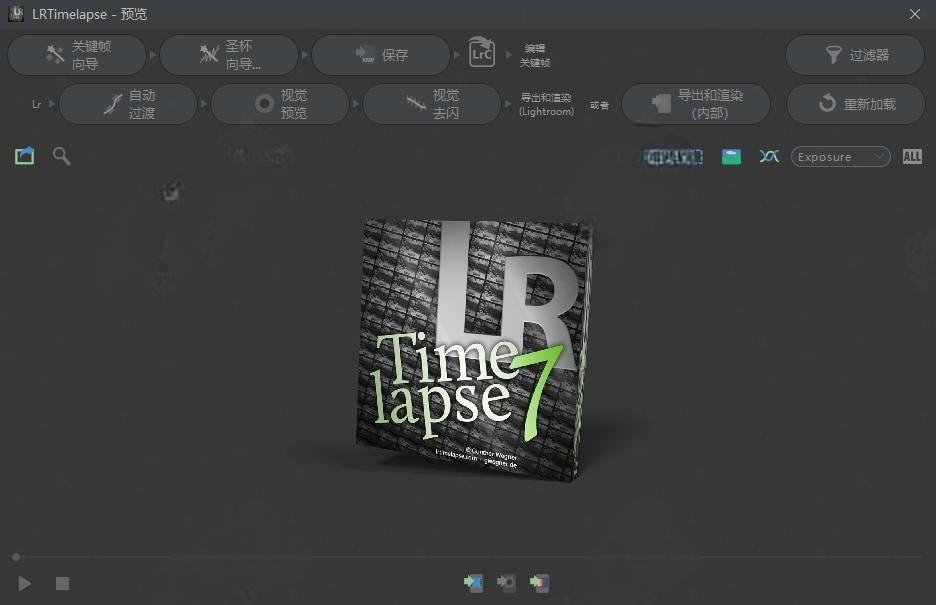The height and width of the screenshot is (605, 936).
Task: Click the open-image icon above preview
Action: 24,156
